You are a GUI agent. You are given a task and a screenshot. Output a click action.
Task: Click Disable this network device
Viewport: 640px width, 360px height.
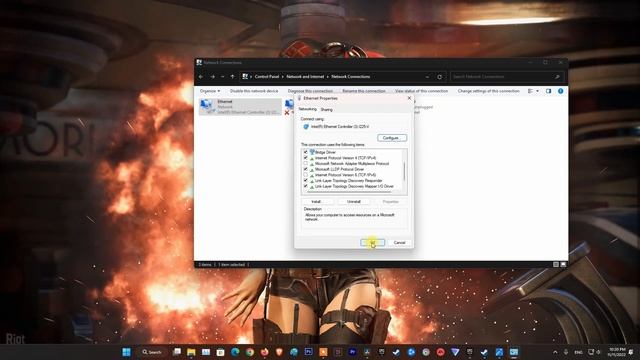pyautogui.click(x=254, y=91)
